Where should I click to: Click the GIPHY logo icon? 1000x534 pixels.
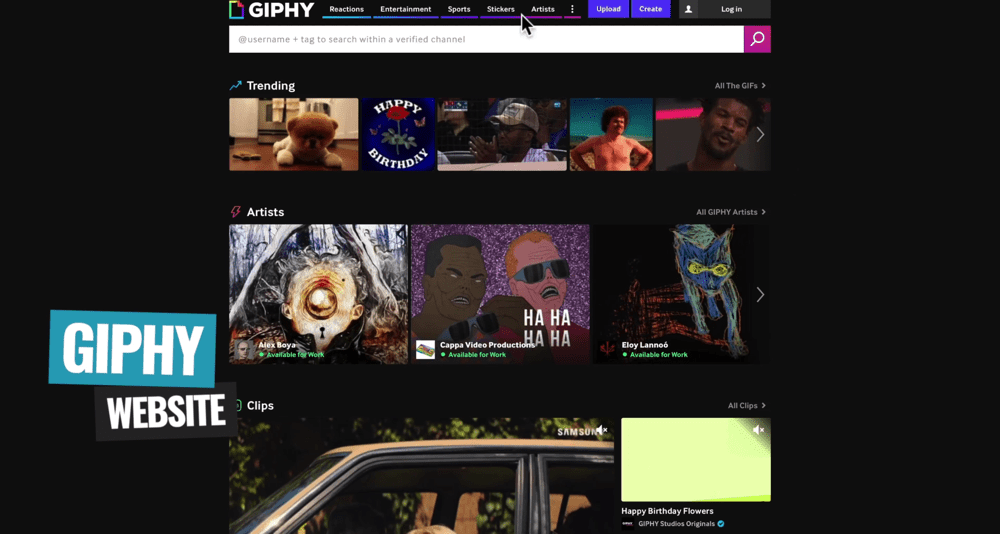[236, 9]
